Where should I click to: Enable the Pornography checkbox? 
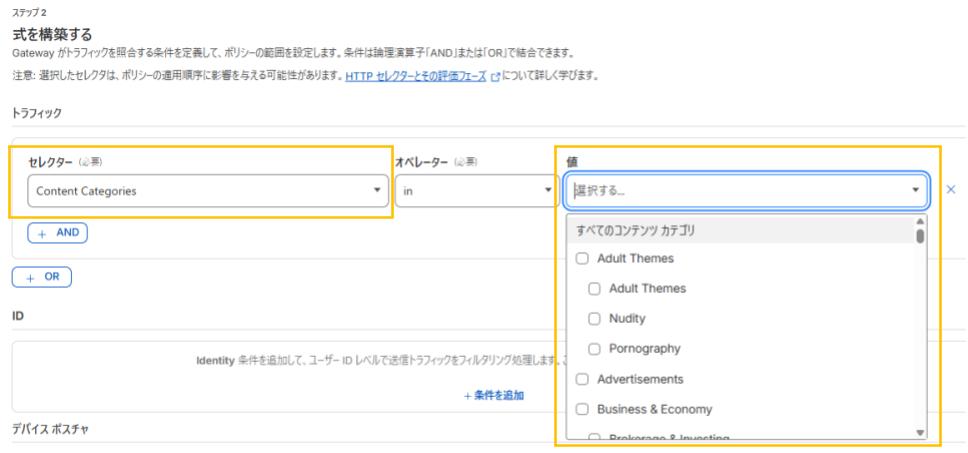click(x=594, y=349)
